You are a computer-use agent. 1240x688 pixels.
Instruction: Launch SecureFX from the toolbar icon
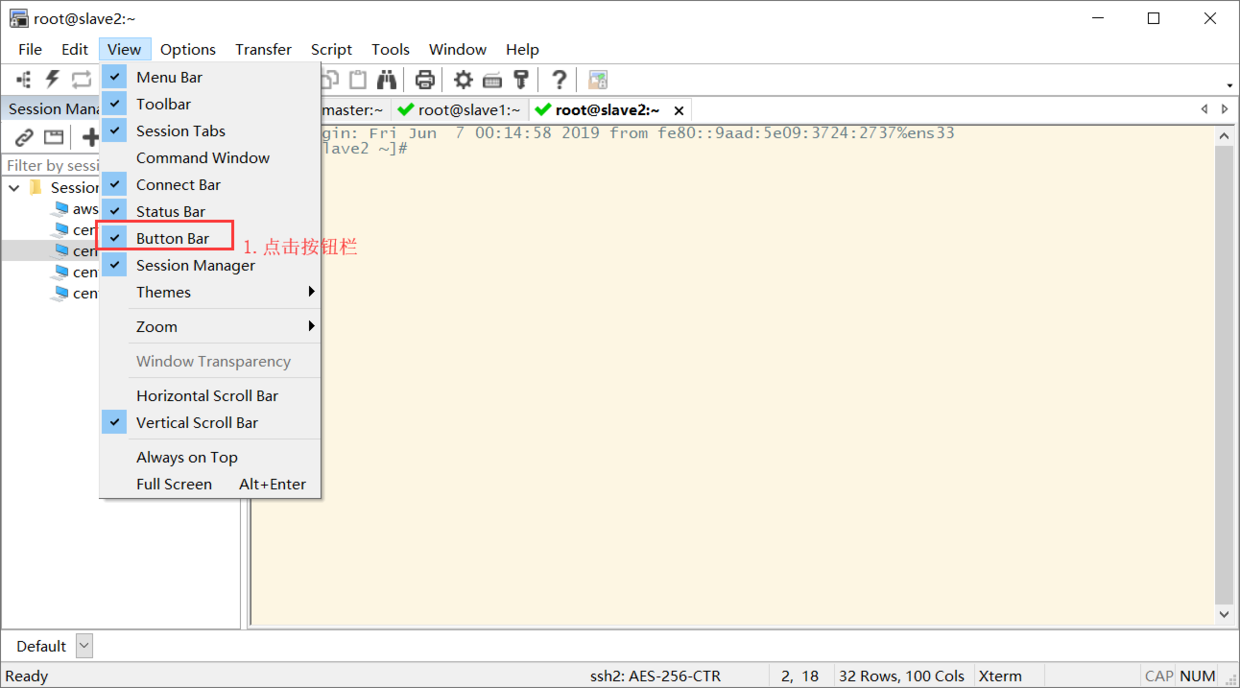tap(598, 80)
